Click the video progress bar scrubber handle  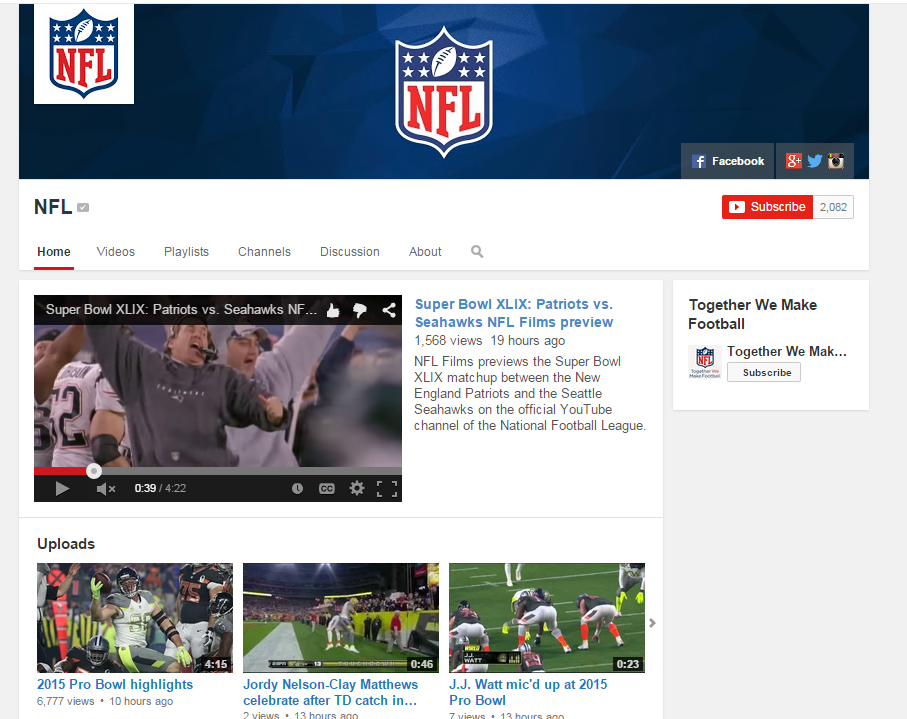pos(94,471)
